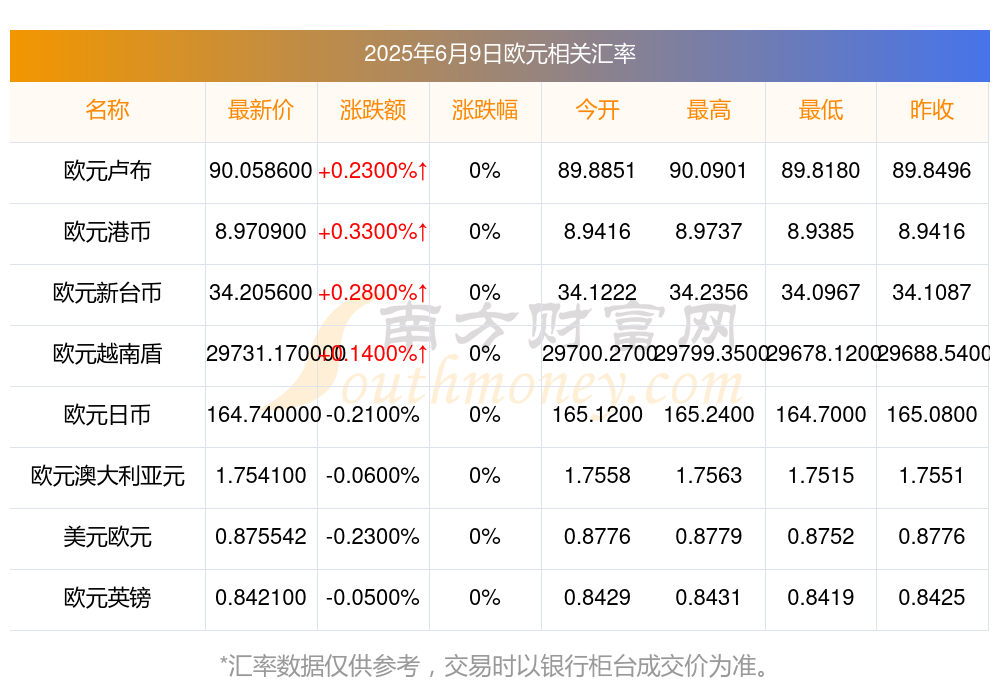Click latest price 34.205600
This screenshot has width=1000, height=698.
(261, 292)
